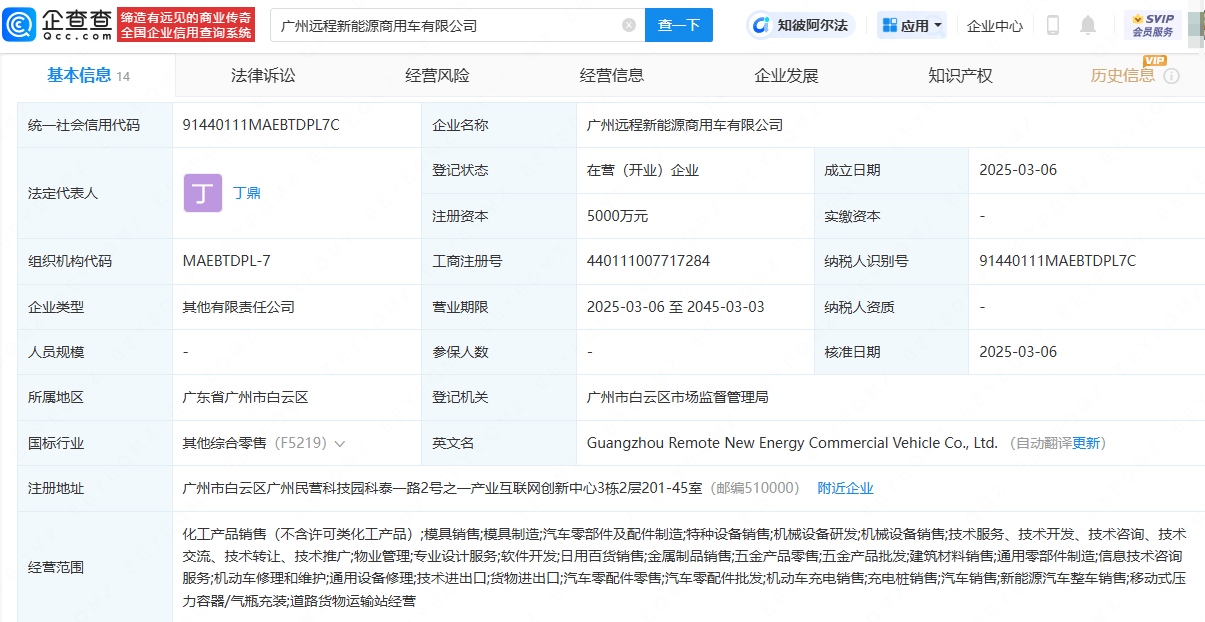The width and height of the screenshot is (1205, 622).
Task: Open the 附近企业 link
Action: pyautogui.click(x=845, y=488)
